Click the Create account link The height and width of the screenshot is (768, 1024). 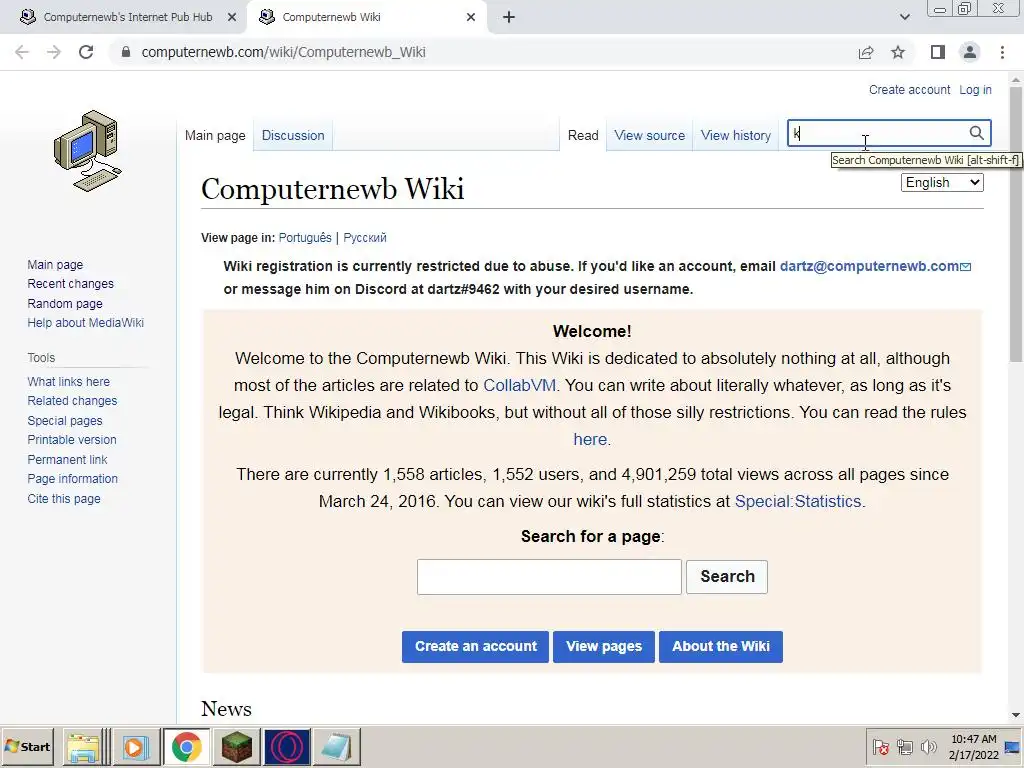pyautogui.click(x=909, y=89)
